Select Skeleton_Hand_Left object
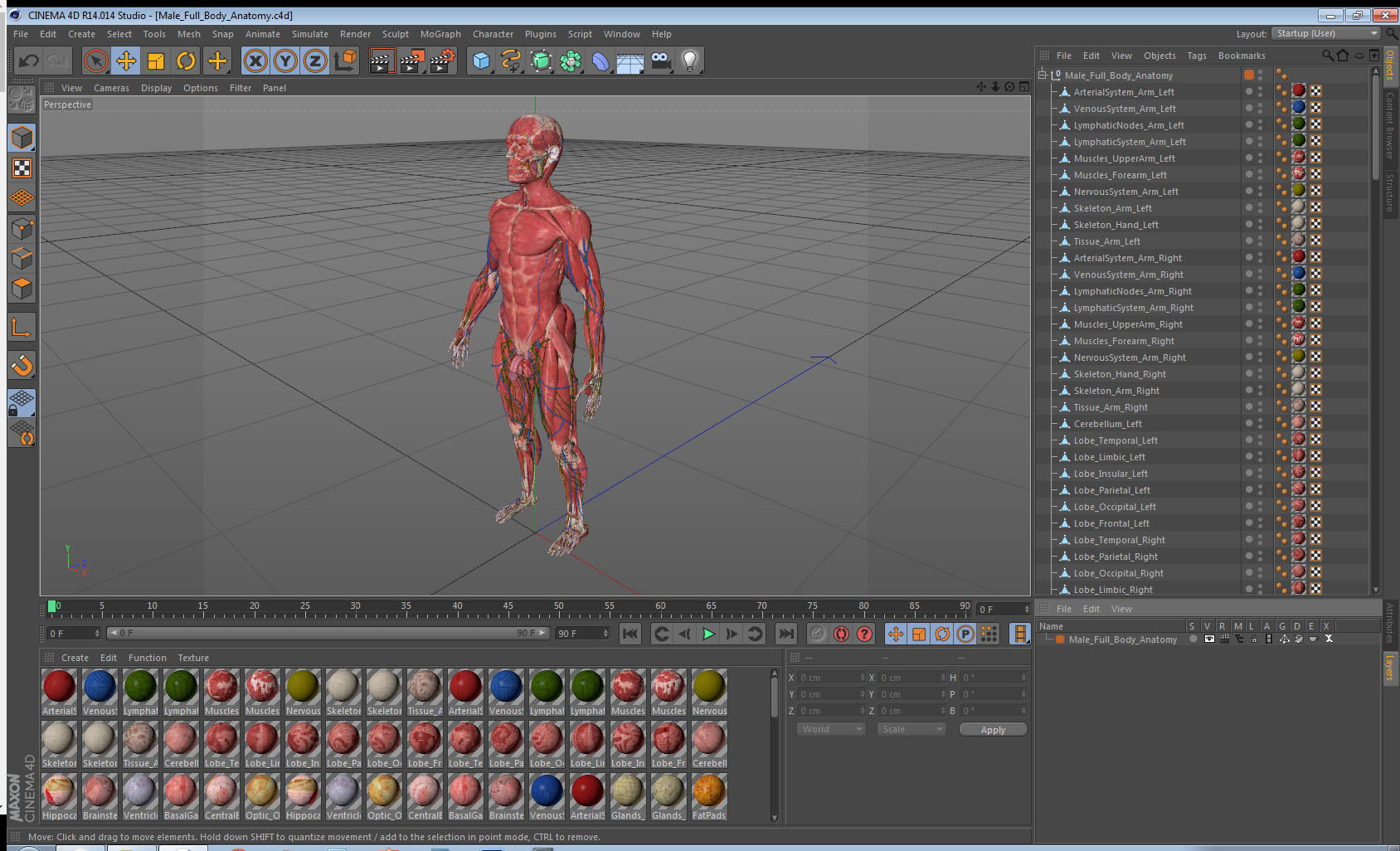This screenshot has width=1400, height=851. (1116, 225)
